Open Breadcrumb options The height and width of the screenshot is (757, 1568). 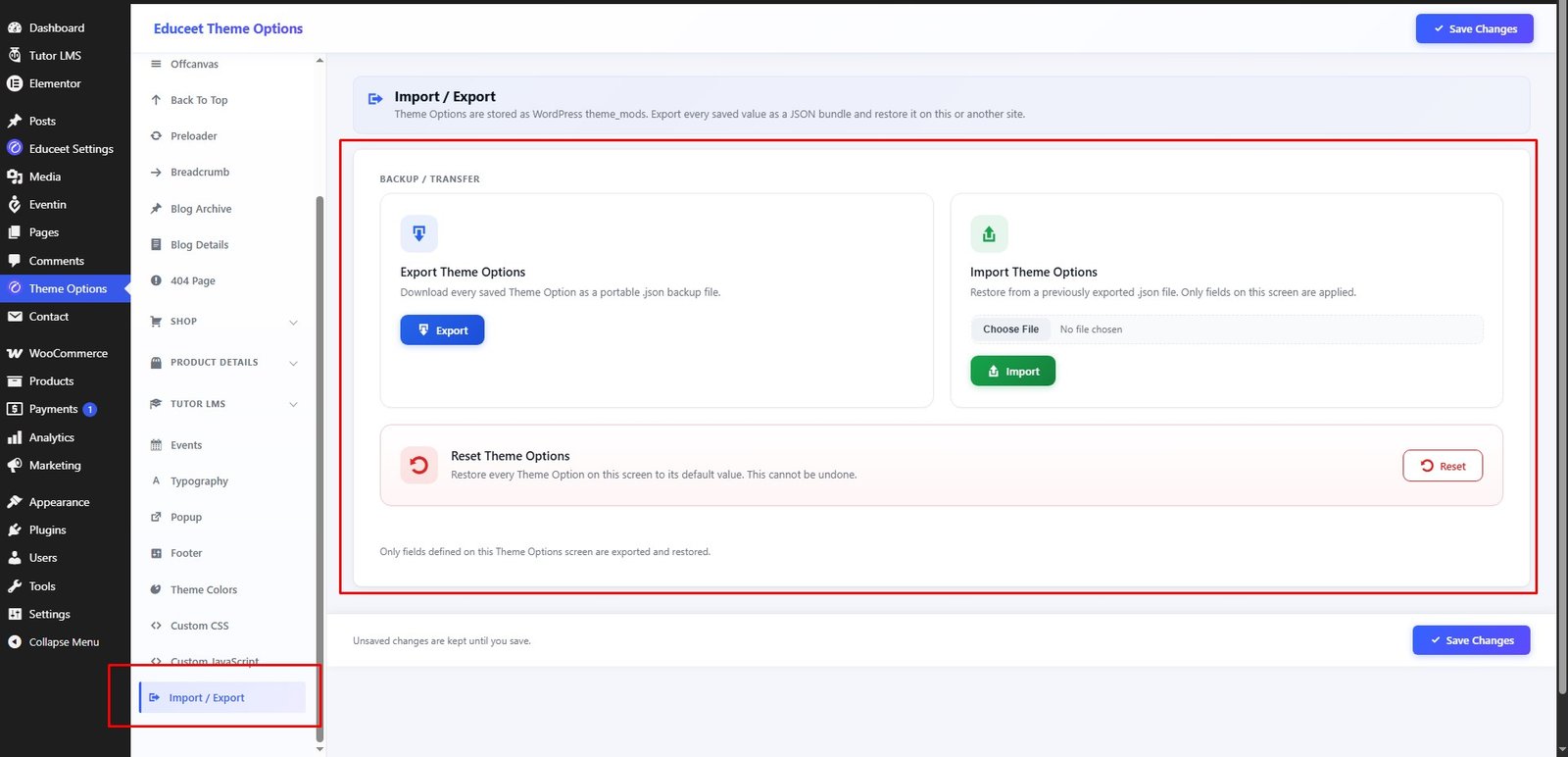tap(200, 172)
